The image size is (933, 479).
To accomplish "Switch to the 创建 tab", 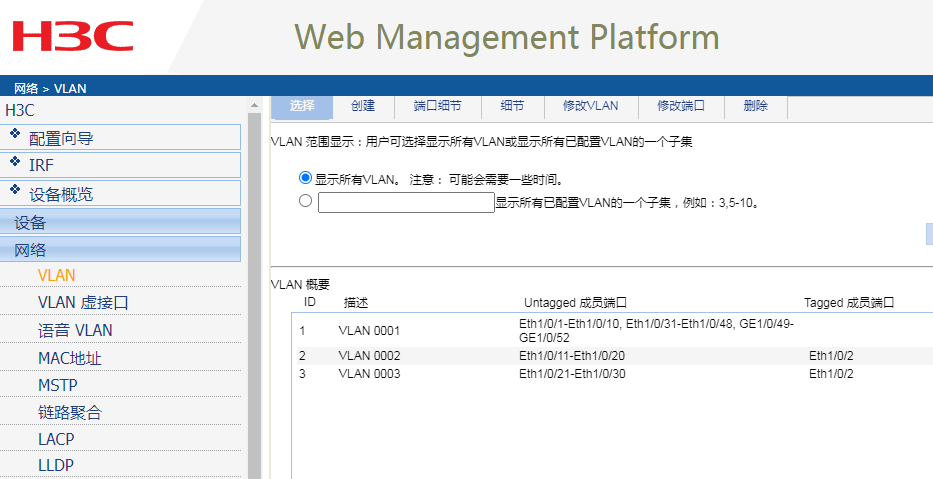I will [x=363, y=106].
